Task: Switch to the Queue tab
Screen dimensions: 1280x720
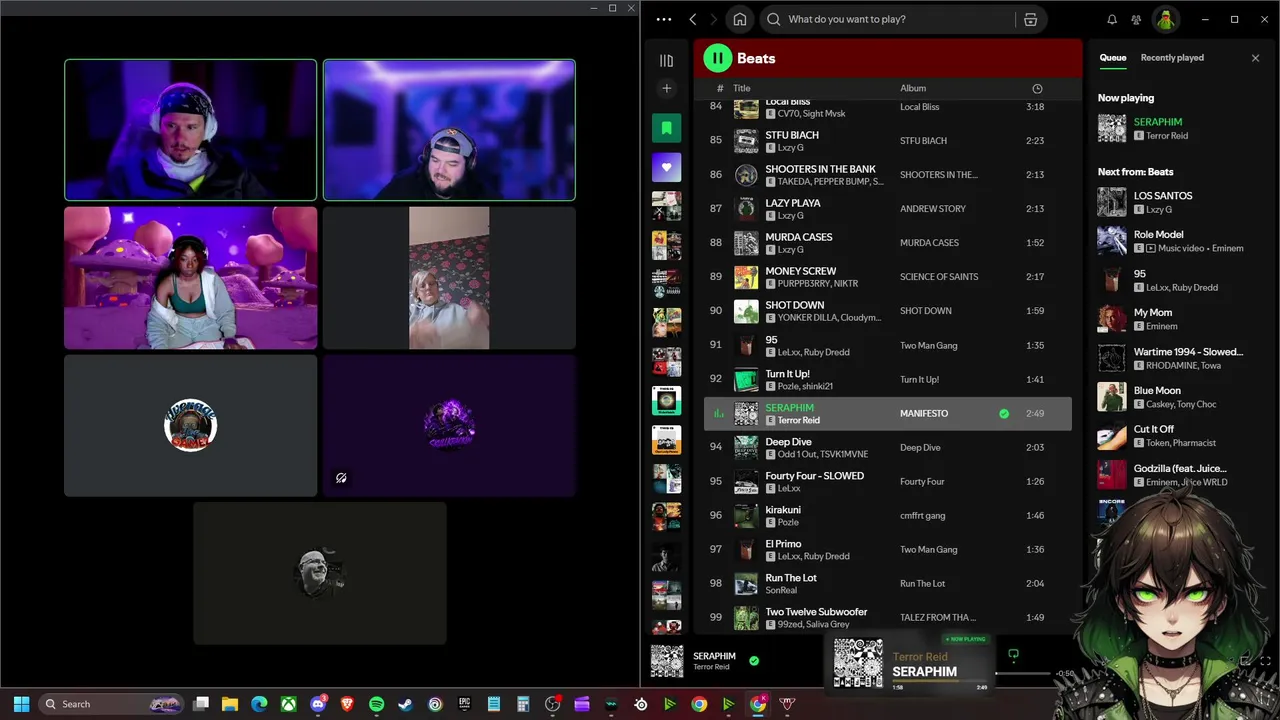Action: (1113, 58)
